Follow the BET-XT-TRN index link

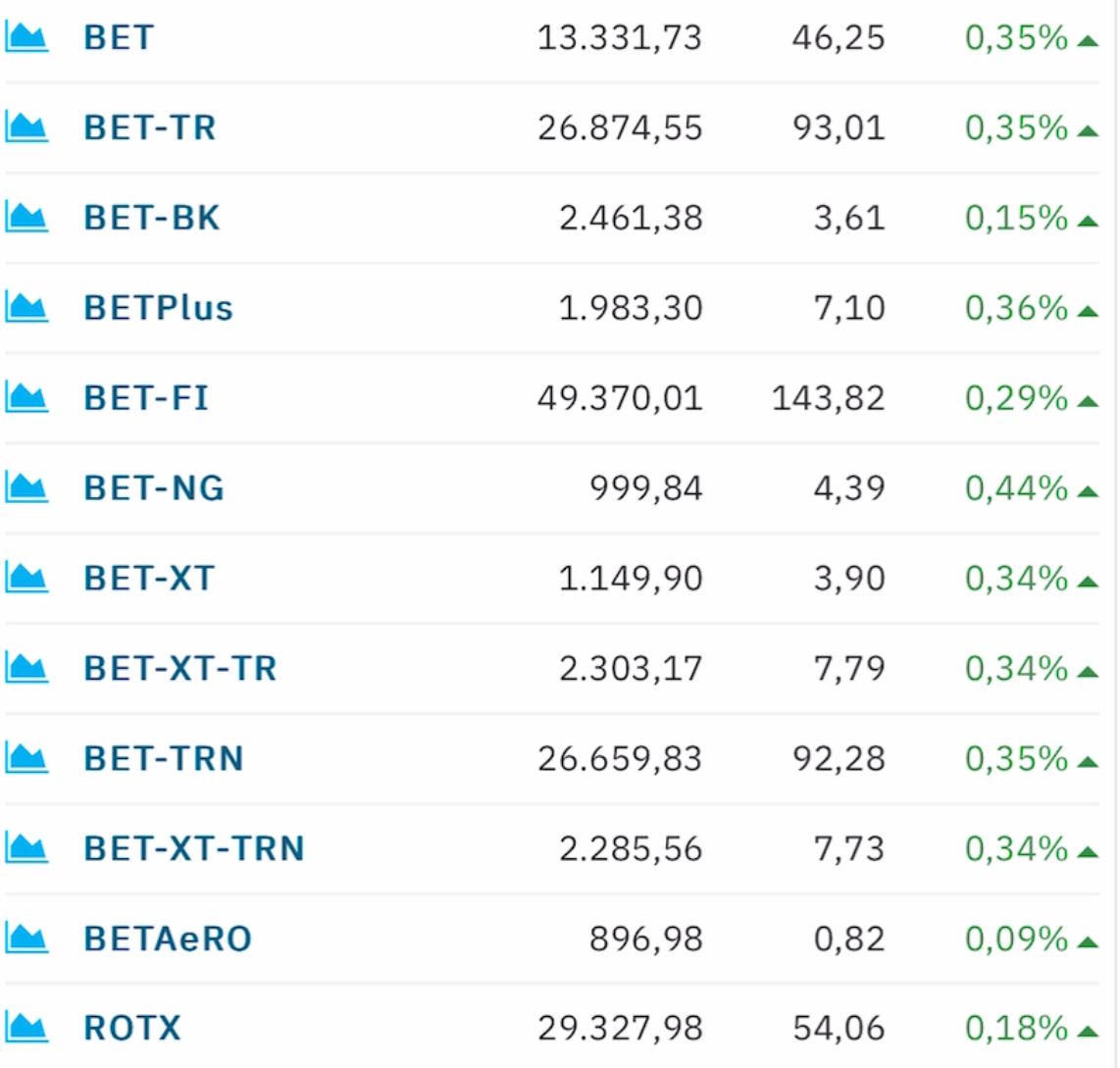(x=193, y=848)
